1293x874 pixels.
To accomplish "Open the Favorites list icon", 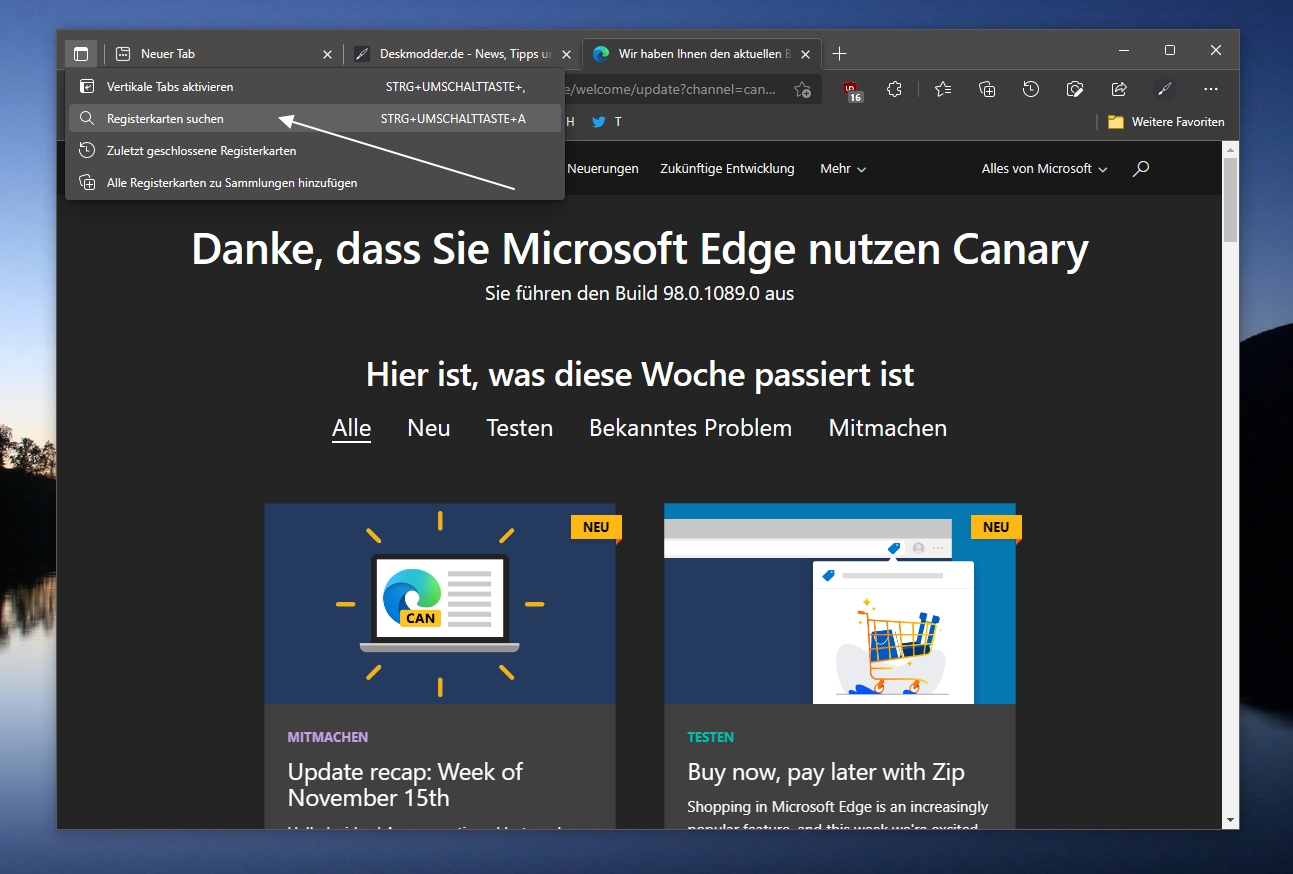I will pyautogui.click(x=943, y=89).
